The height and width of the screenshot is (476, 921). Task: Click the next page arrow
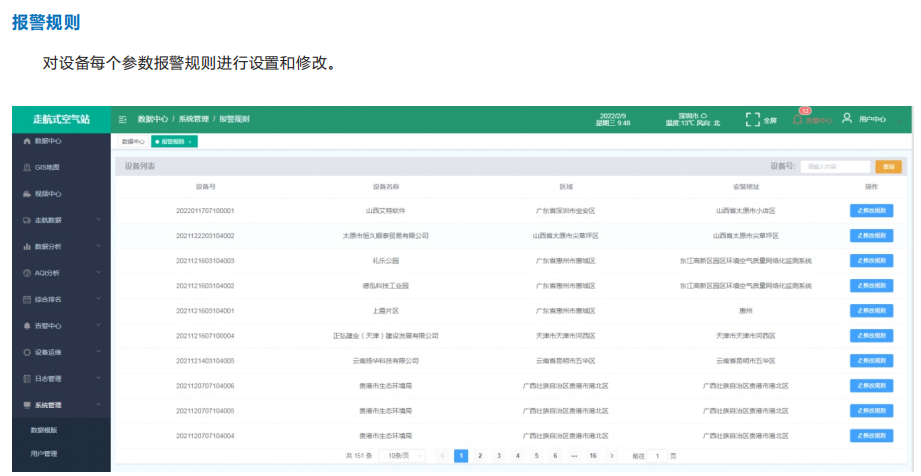point(611,455)
